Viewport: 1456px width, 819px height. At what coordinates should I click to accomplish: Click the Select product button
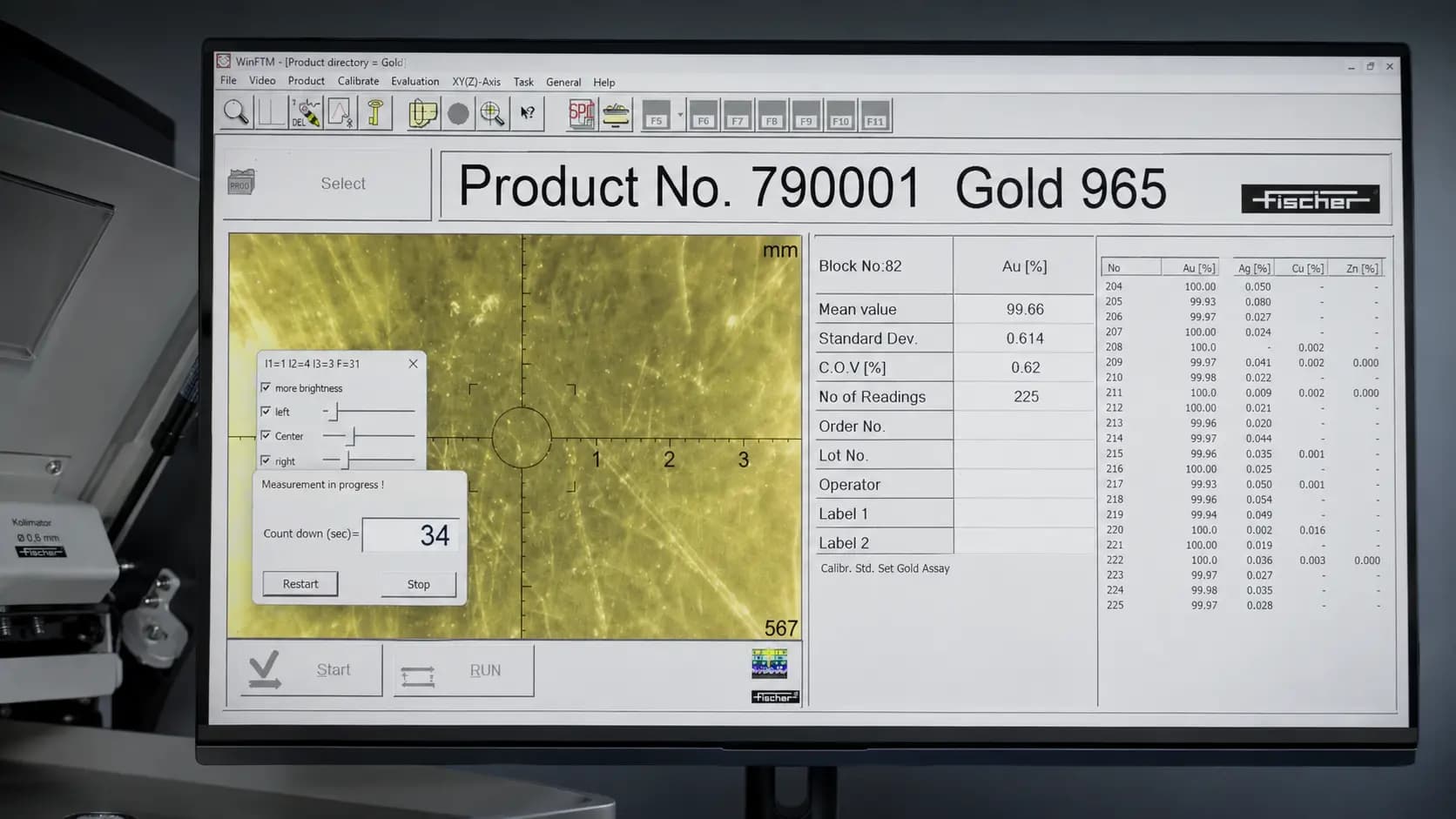[327, 184]
